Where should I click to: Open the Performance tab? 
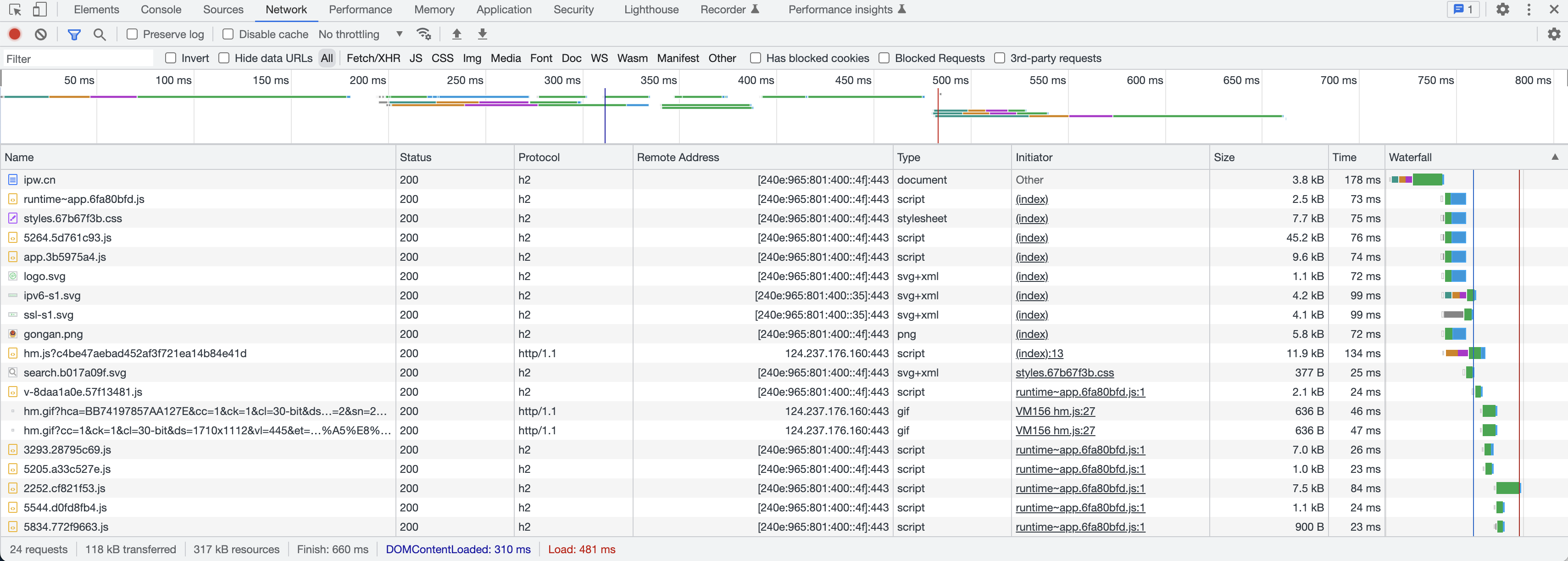click(x=361, y=10)
